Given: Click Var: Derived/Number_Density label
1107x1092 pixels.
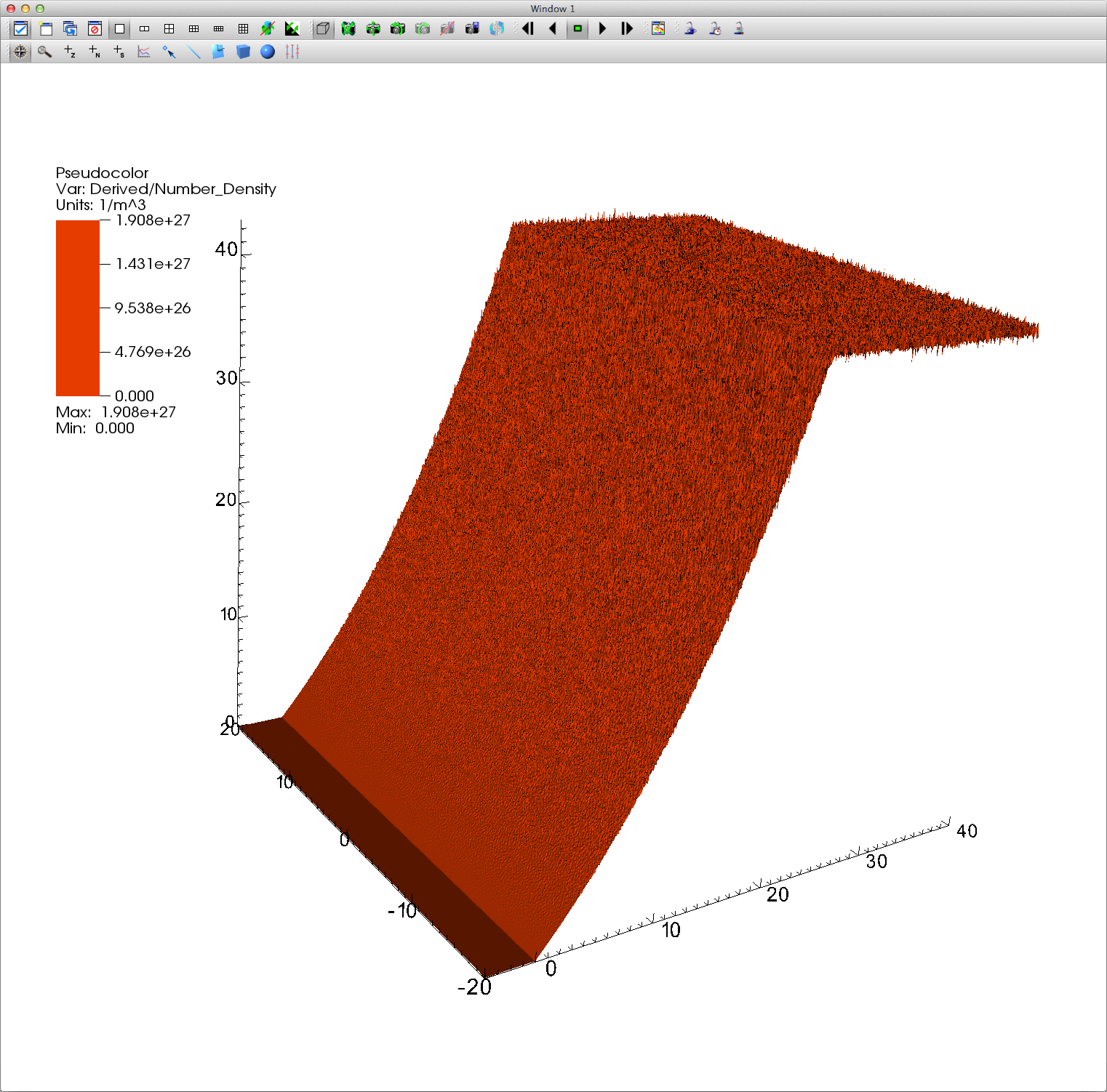Looking at the screenshot, I should pos(166,189).
